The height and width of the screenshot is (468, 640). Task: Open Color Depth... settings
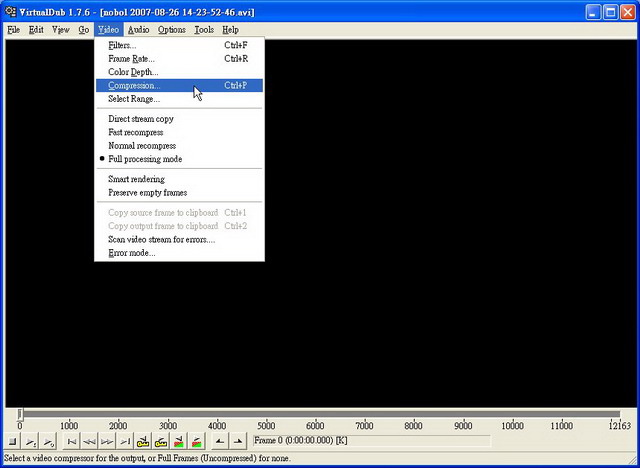point(179,72)
